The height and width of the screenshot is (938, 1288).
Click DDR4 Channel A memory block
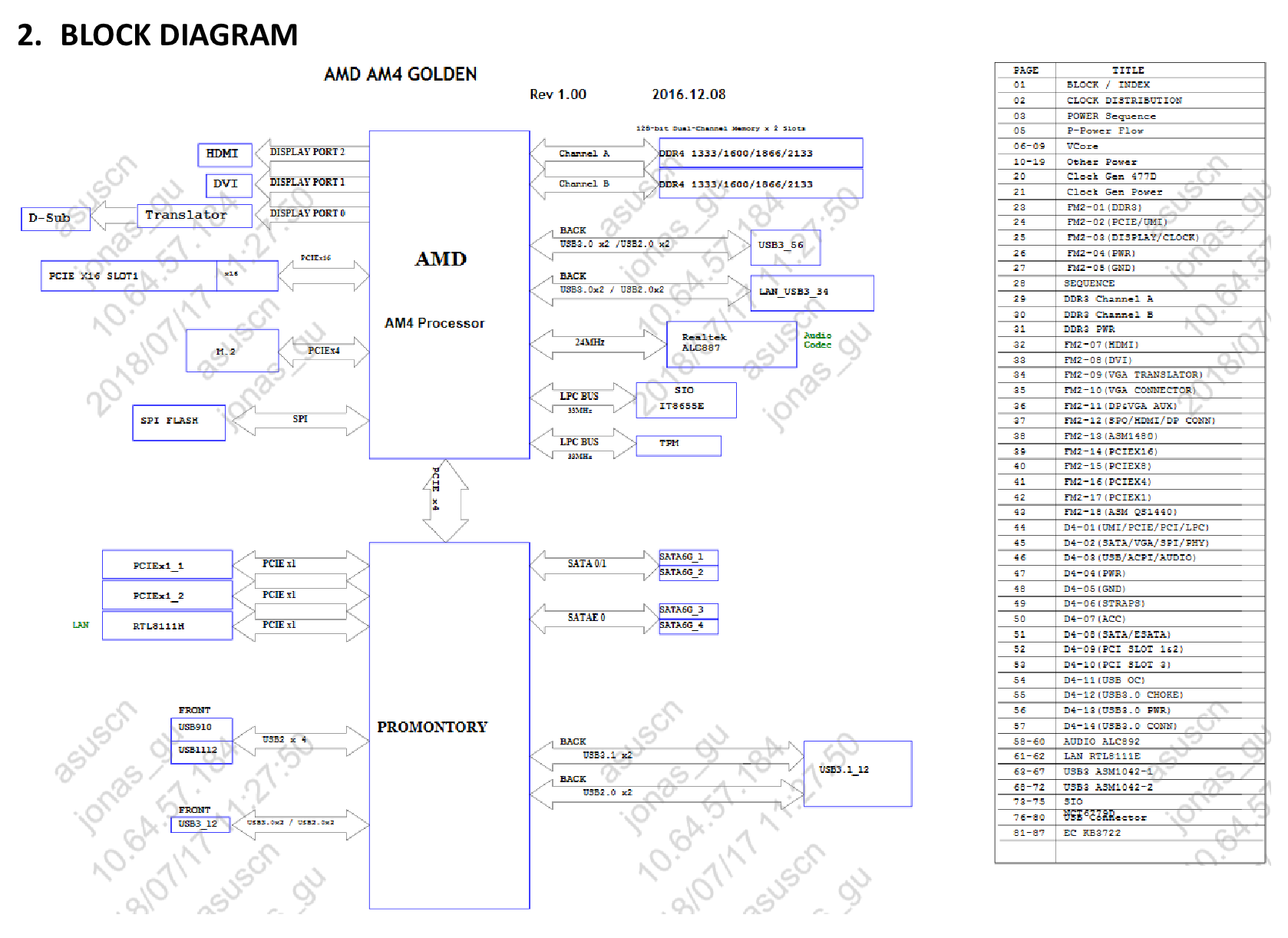click(761, 153)
